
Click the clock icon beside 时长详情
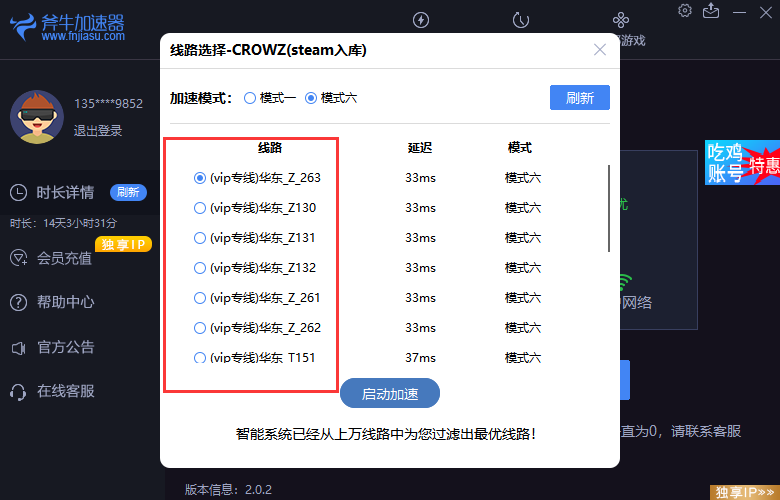pos(18,193)
